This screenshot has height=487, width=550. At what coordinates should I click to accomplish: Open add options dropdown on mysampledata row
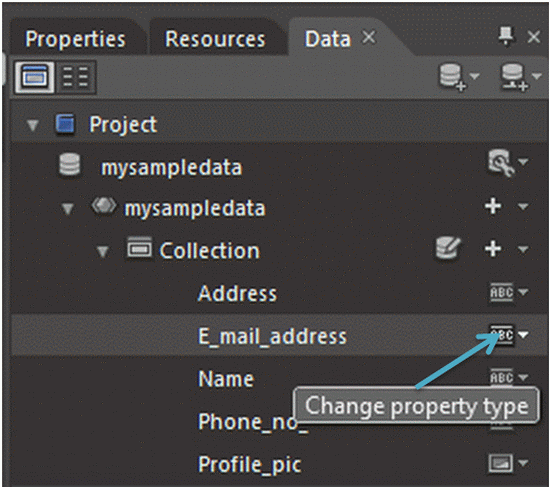point(523,206)
